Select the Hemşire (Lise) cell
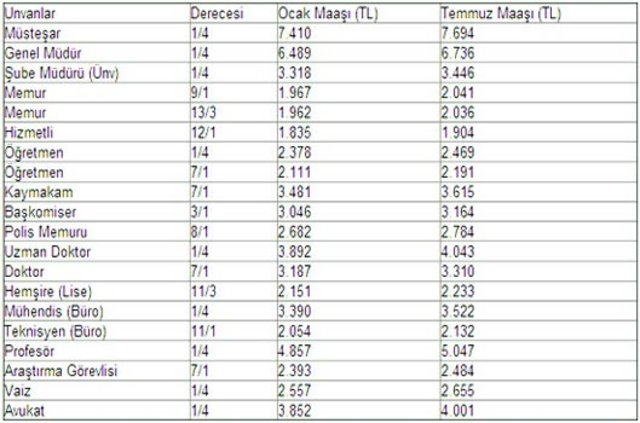640x423 pixels. click(97, 292)
